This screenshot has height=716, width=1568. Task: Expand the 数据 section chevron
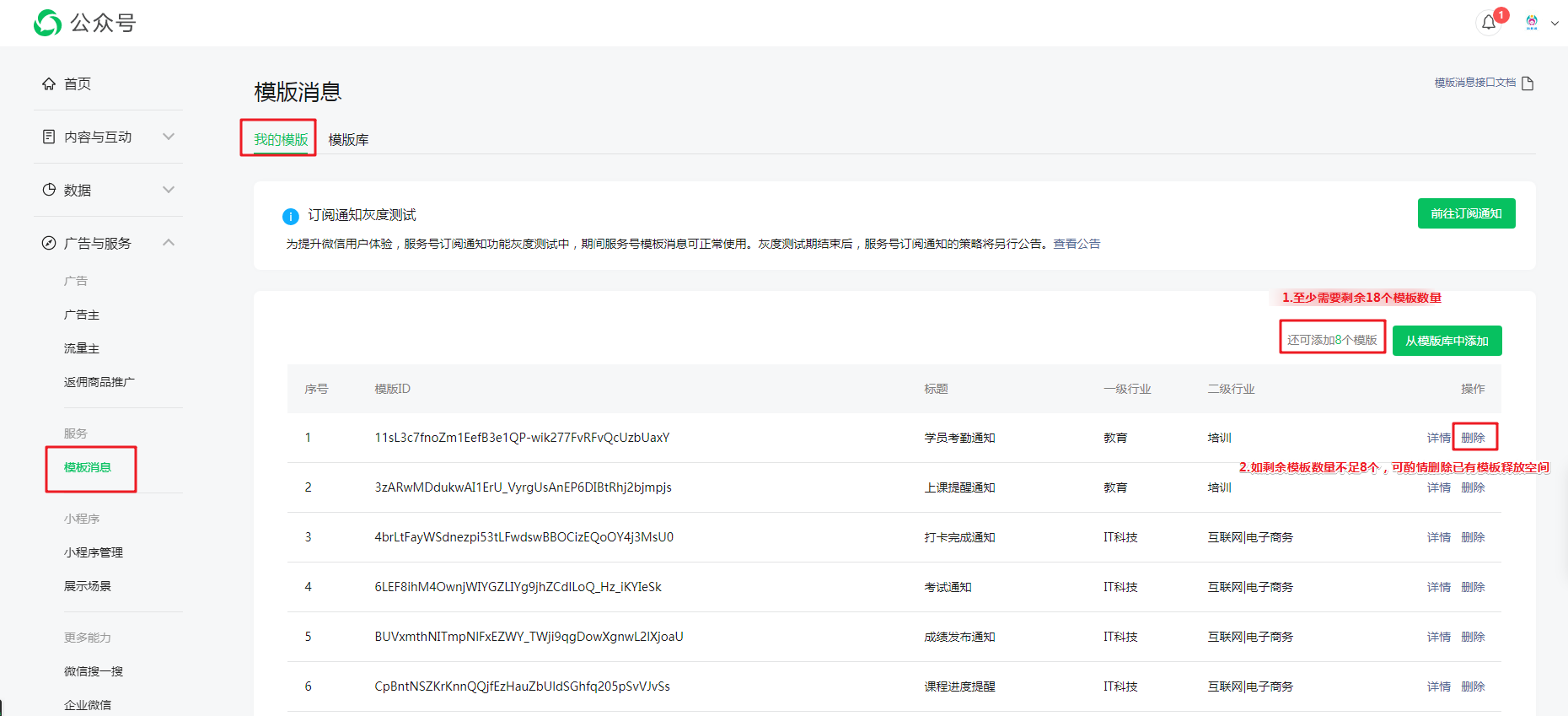pyautogui.click(x=169, y=190)
